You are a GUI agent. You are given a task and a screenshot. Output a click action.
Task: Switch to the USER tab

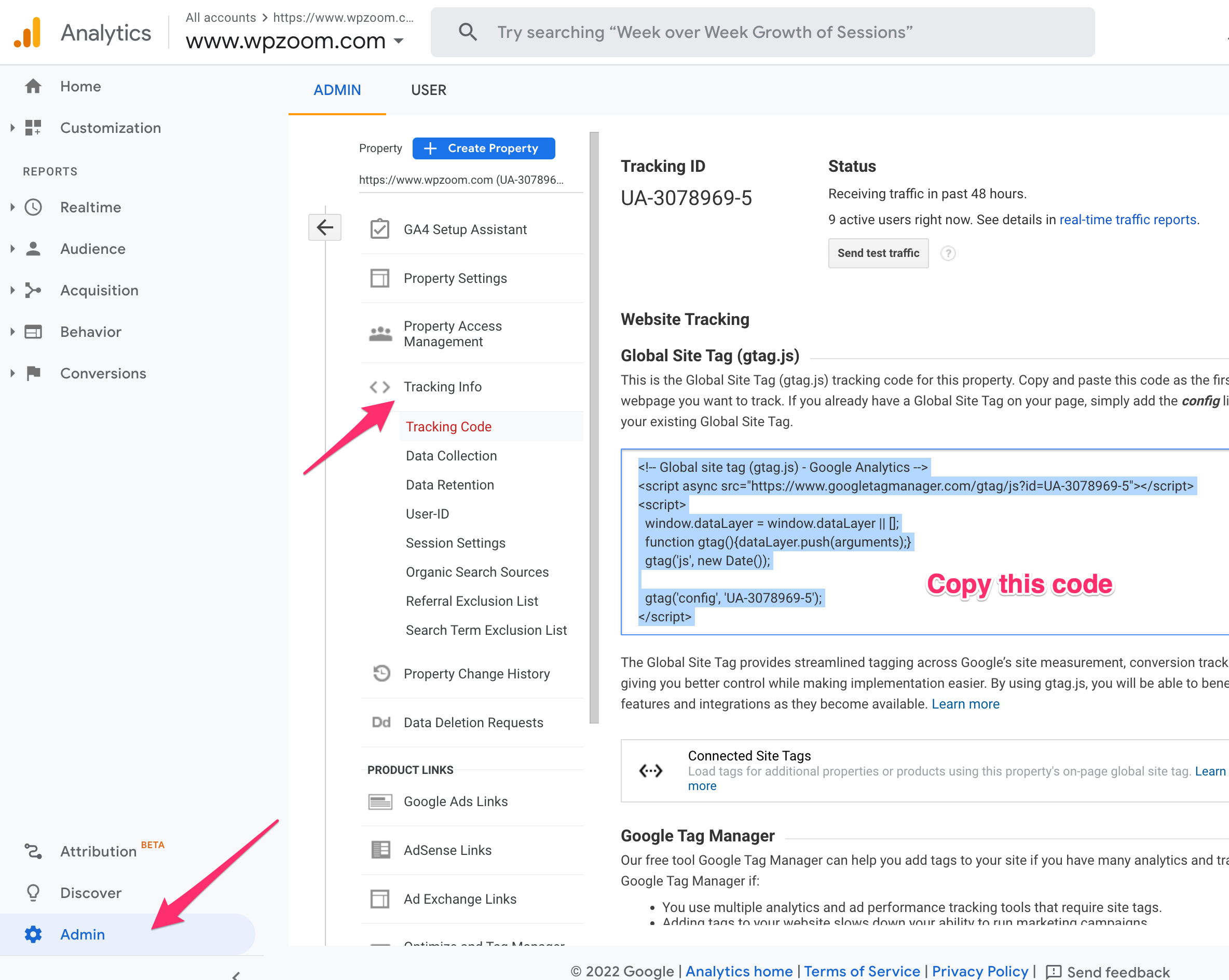429,90
